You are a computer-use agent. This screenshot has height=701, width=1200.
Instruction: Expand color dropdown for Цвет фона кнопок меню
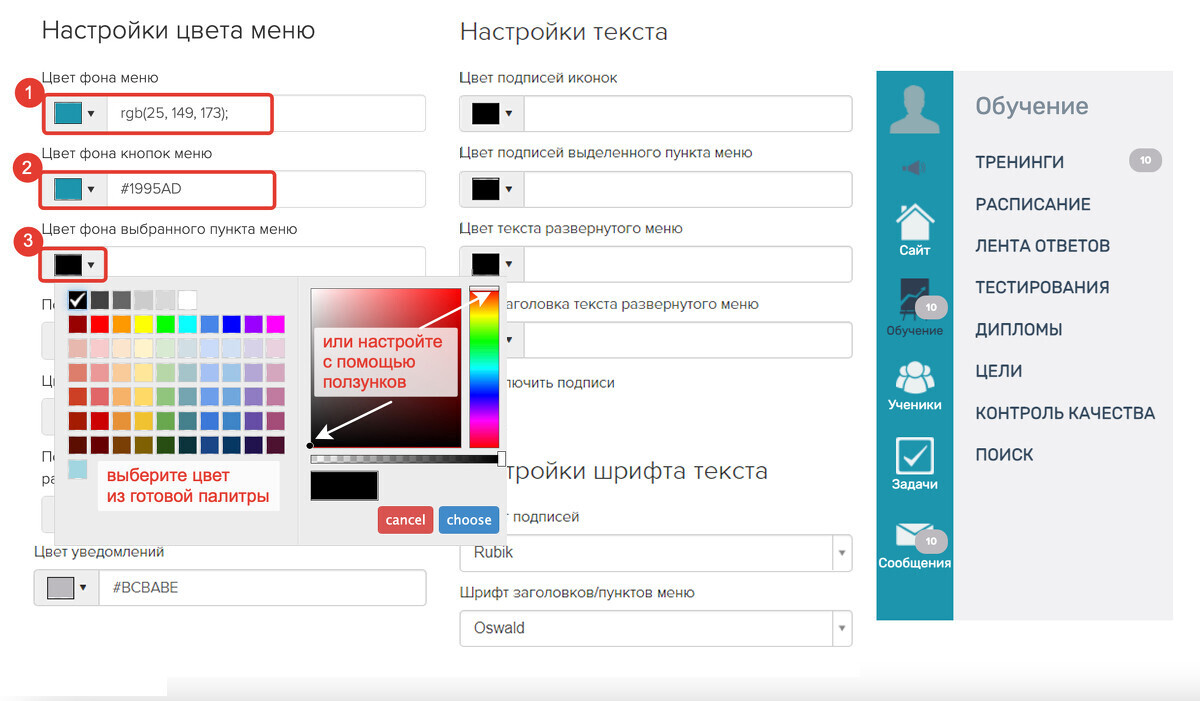point(73,189)
